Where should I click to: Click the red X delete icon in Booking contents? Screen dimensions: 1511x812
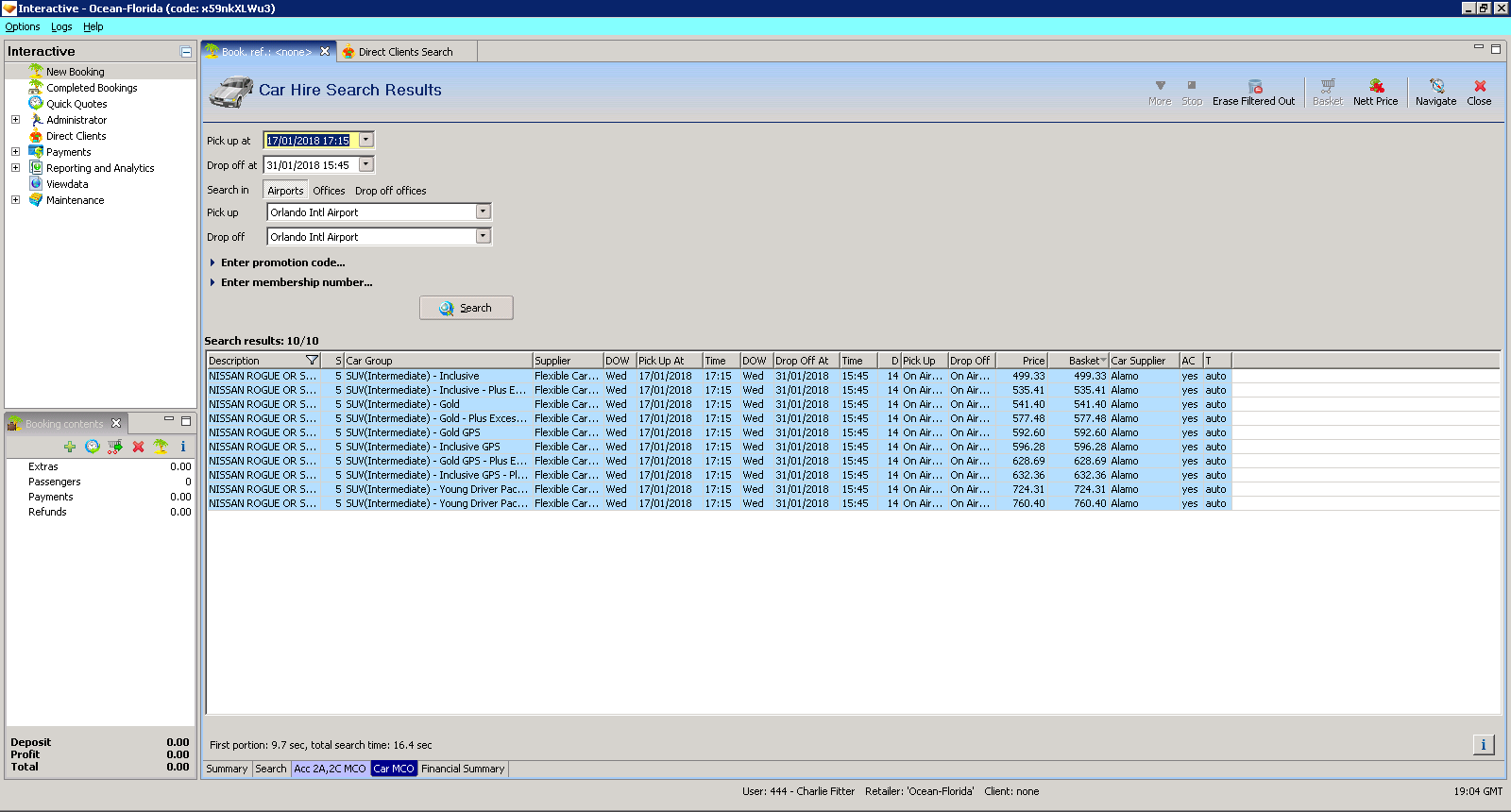point(138,447)
